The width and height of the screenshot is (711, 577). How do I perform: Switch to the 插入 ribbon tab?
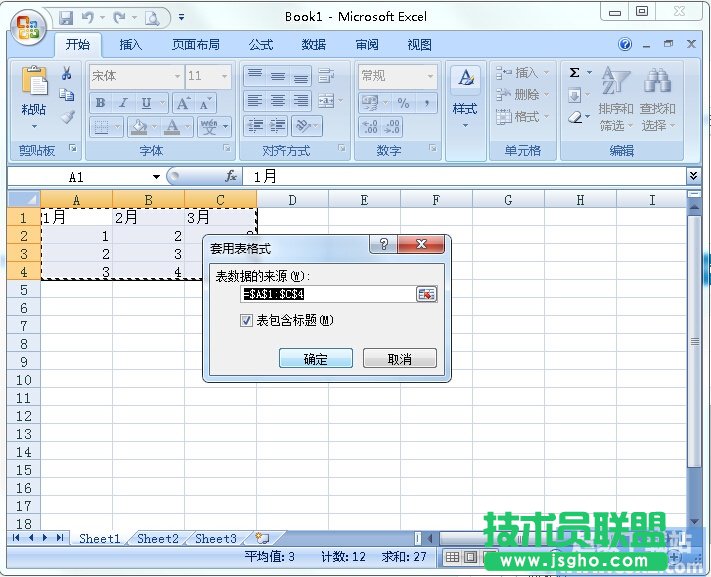[131, 45]
